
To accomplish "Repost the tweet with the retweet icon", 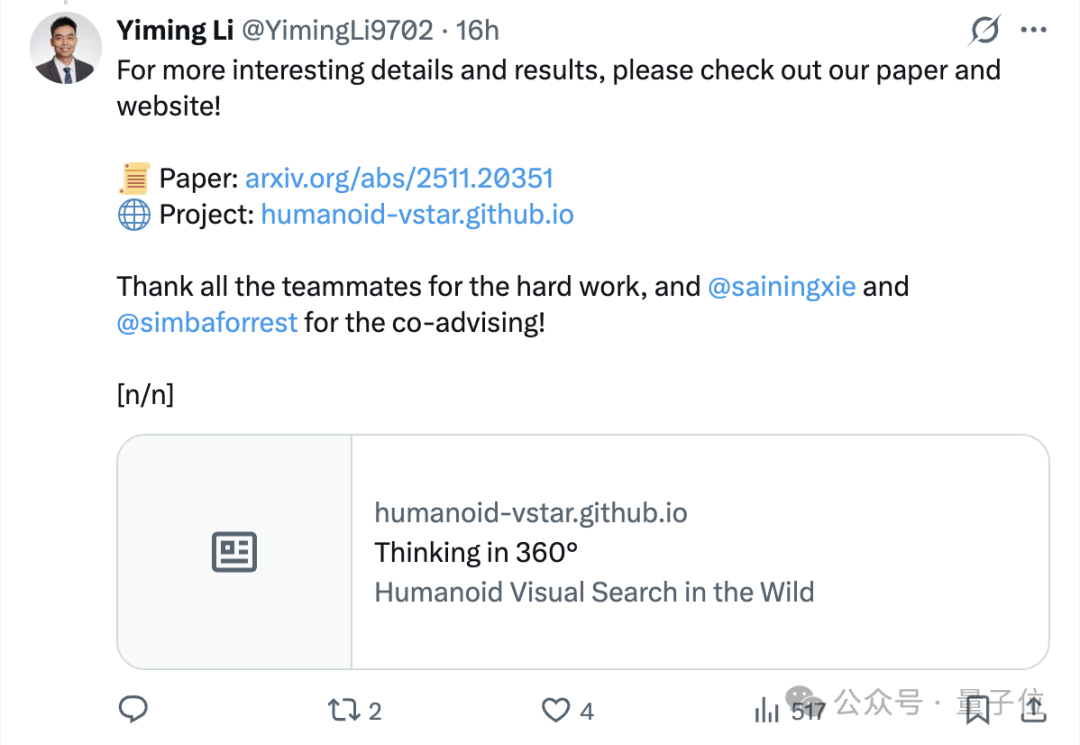I will (342, 710).
